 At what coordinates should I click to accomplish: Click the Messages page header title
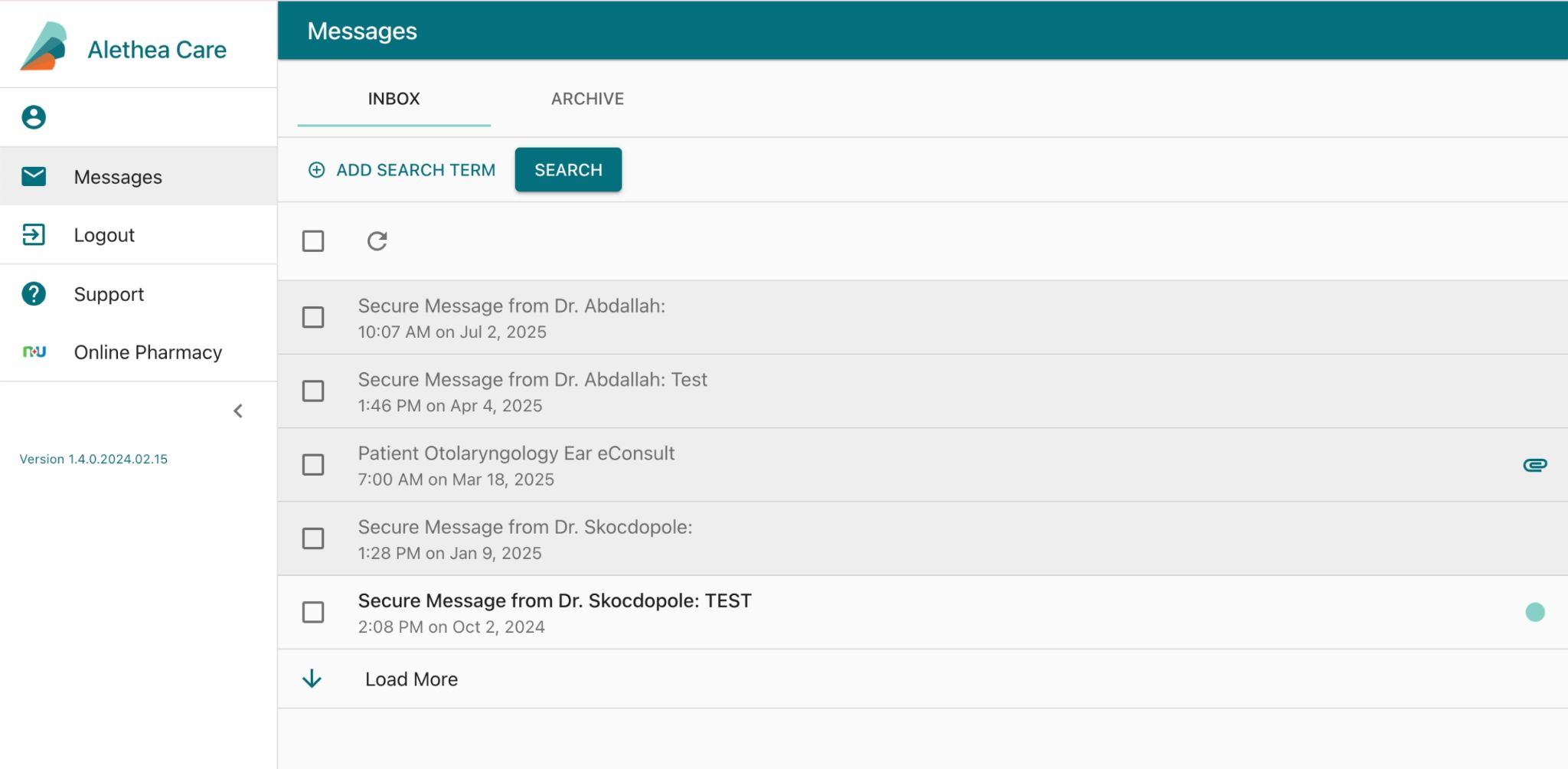click(362, 31)
